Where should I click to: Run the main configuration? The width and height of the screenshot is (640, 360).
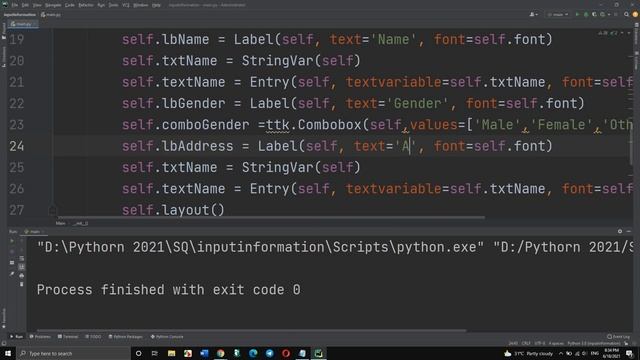[577, 14]
